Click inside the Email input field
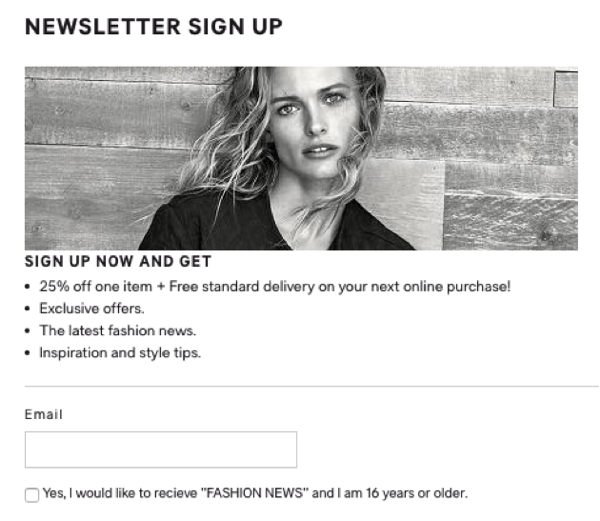The image size is (600, 521). pyautogui.click(x=161, y=449)
